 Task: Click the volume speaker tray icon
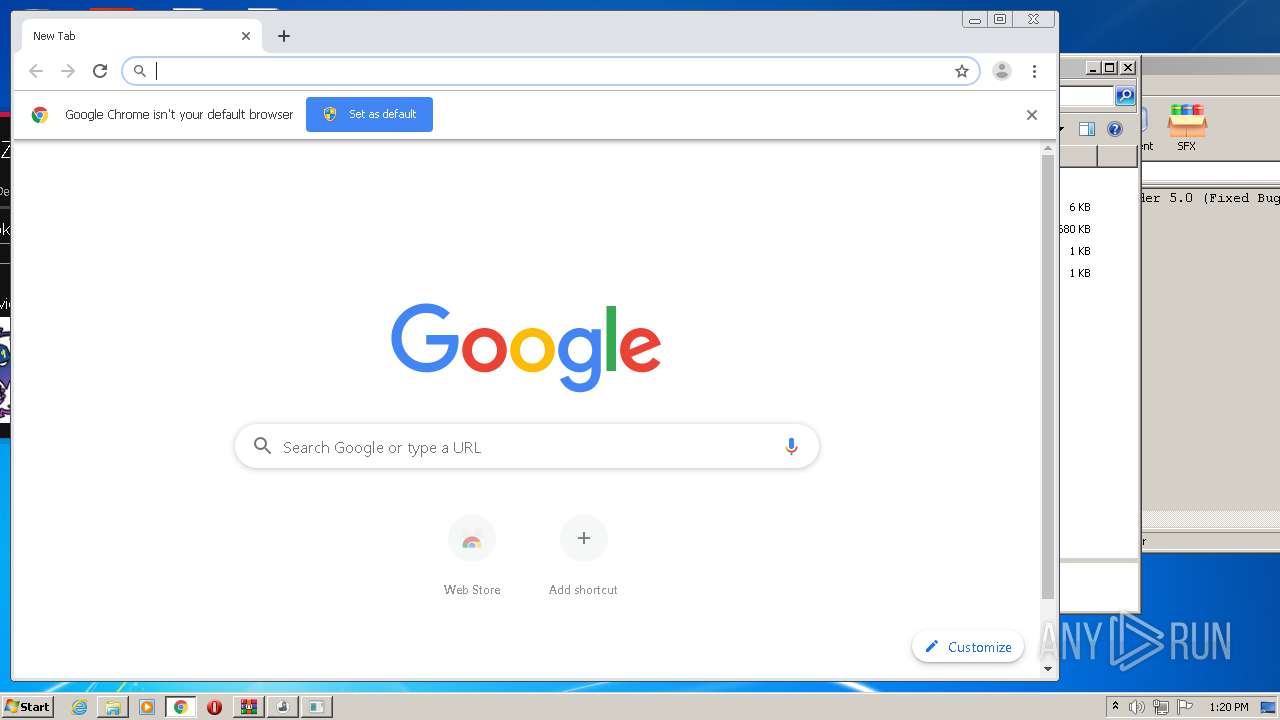pos(1137,707)
